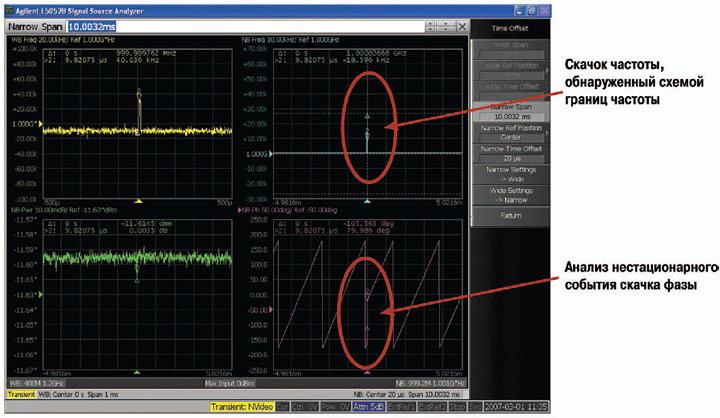720x418 pixels.
Task: Expand the Wide Ref Position submenu arrow
Action: tap(546, 70)
